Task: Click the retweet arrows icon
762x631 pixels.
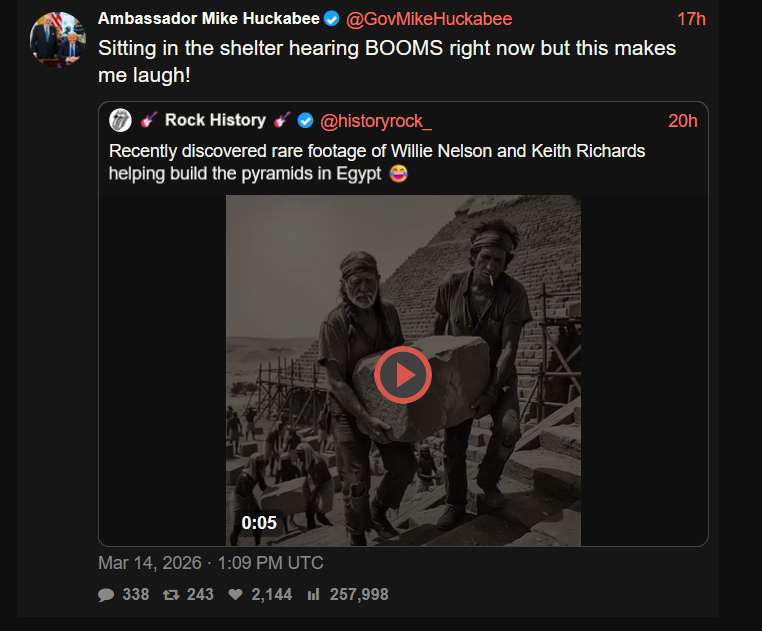Action: tap(171, 595)
